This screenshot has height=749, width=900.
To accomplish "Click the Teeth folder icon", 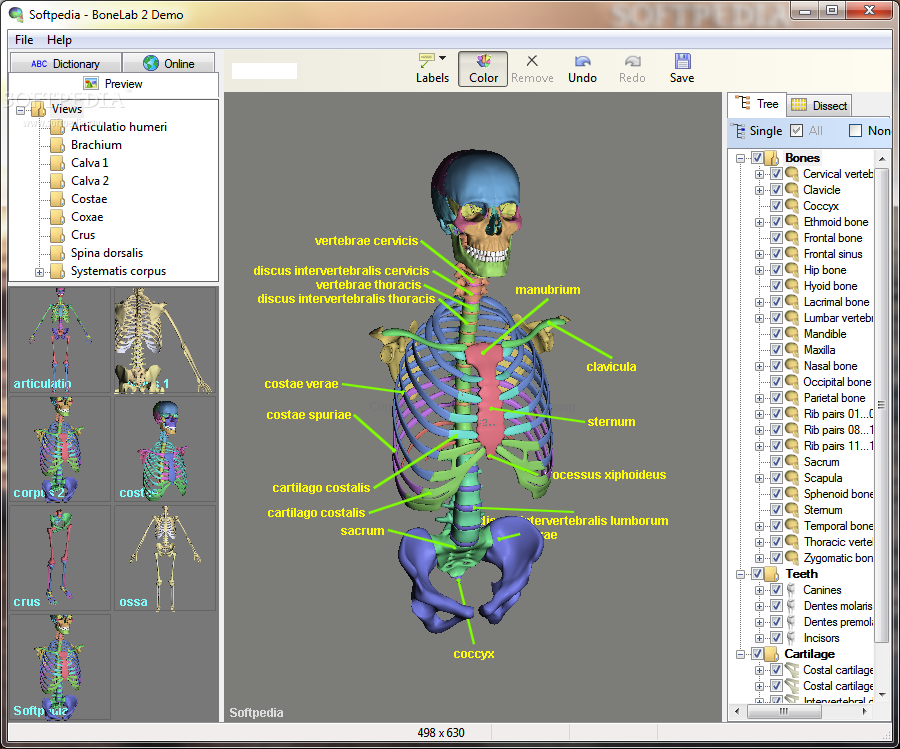I will [773, 573].
